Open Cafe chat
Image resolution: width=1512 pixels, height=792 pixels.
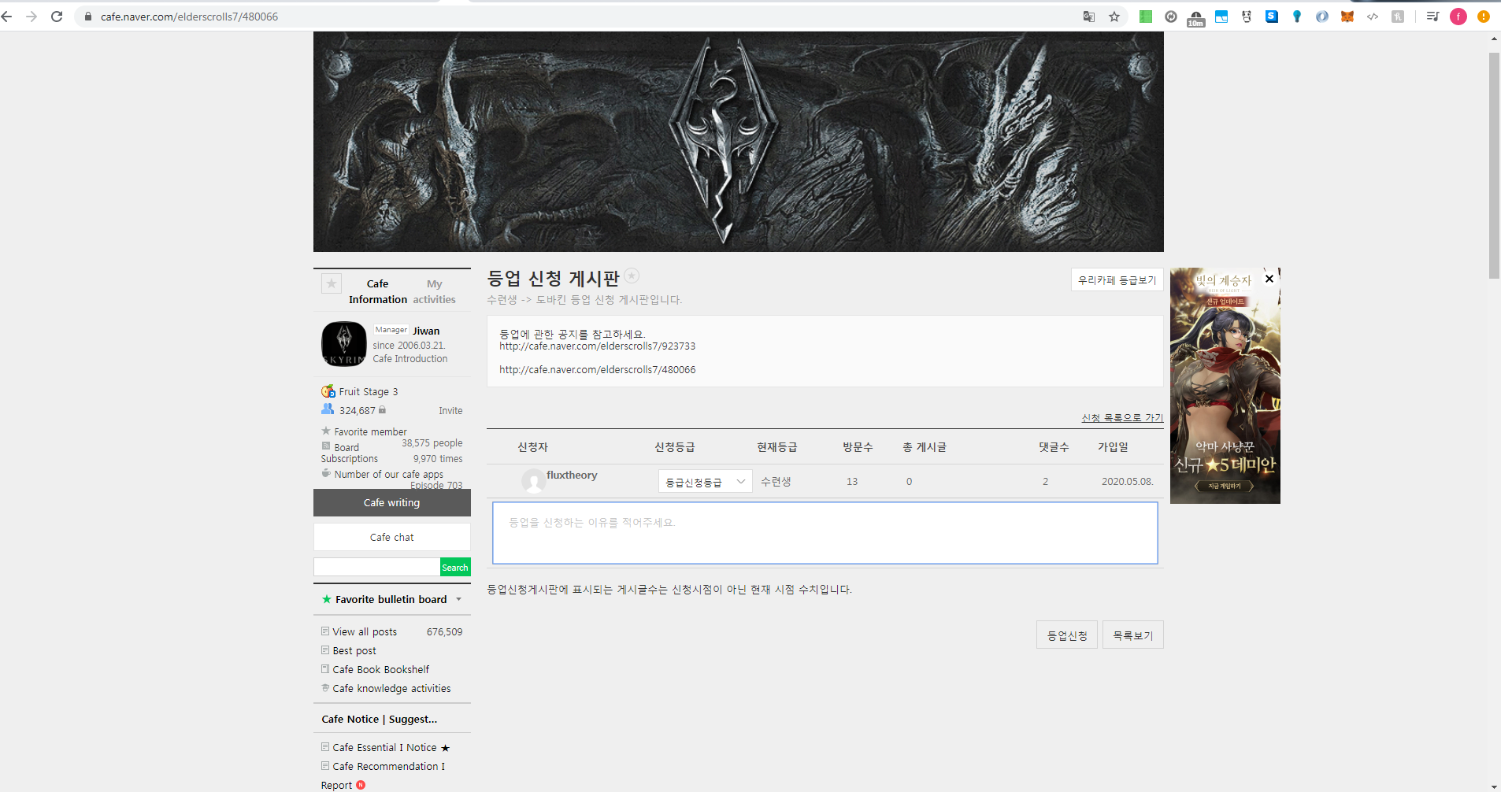392,537
